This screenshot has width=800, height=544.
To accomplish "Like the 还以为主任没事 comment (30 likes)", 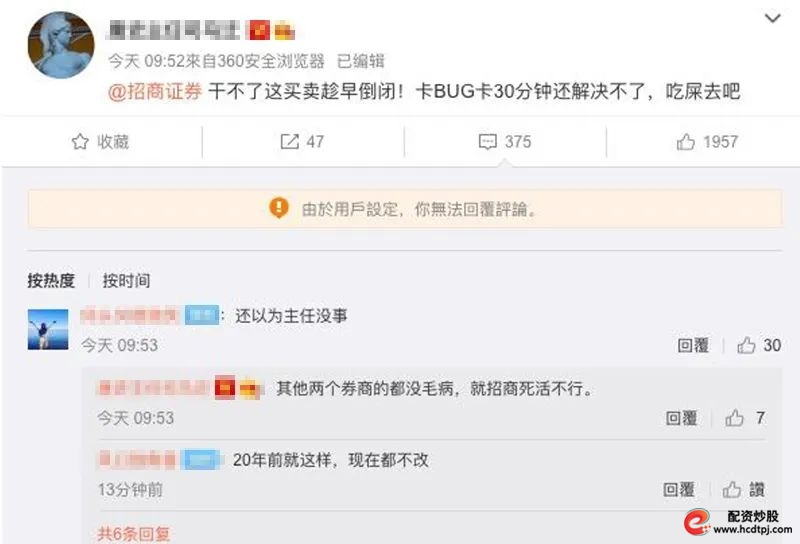I will point(746,345).
